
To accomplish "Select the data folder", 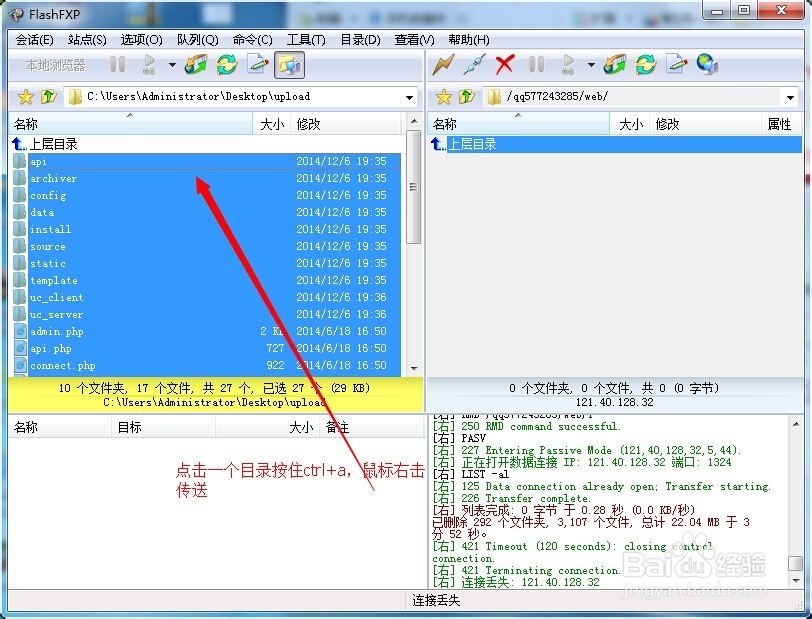I will (205, 212).
